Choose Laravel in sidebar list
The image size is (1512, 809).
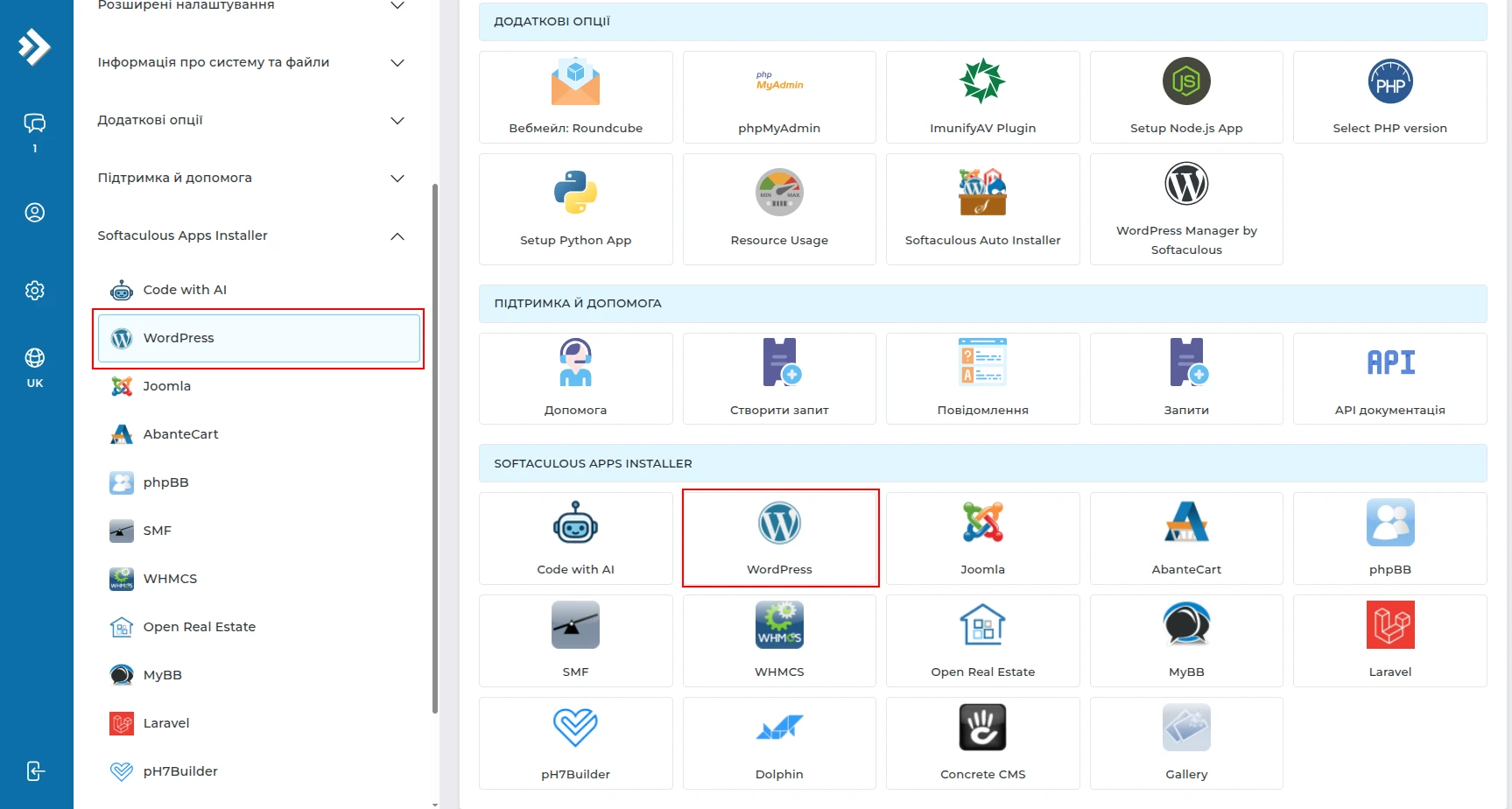(259, 723)
